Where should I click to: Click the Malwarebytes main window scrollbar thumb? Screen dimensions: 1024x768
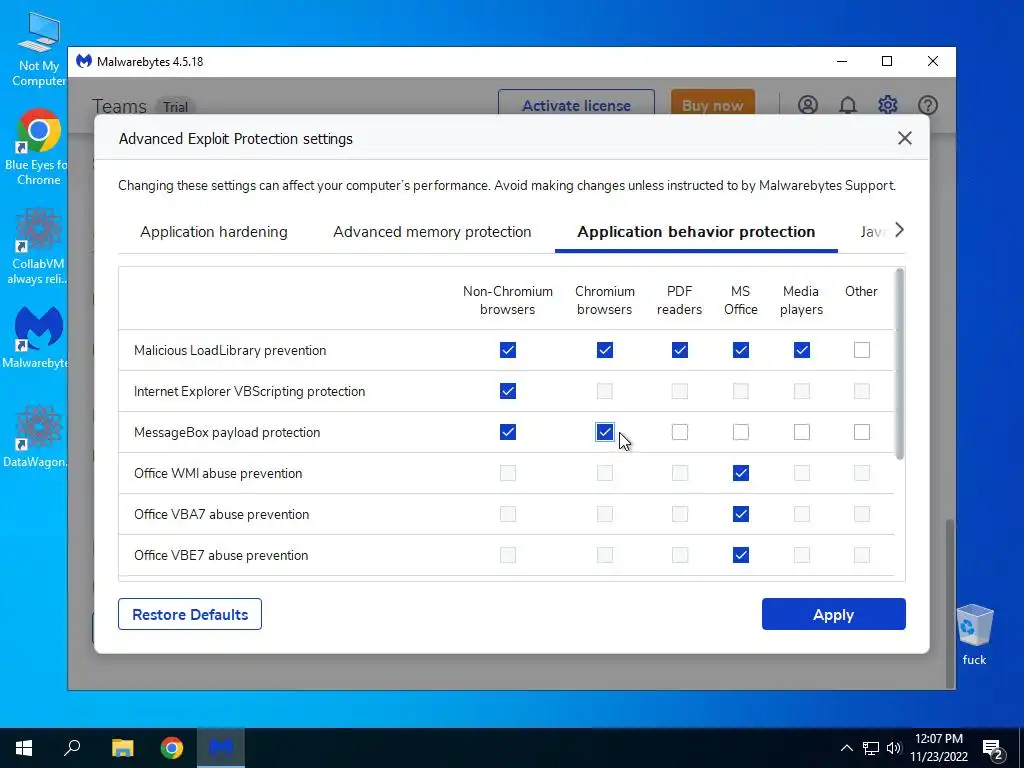tap(951, 603)
